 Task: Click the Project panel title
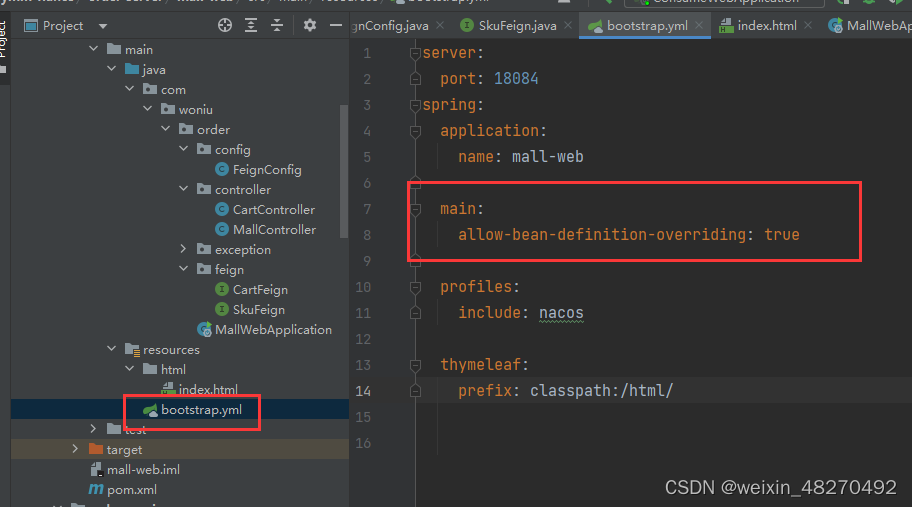pyautogui.click(x=63, y=26)
